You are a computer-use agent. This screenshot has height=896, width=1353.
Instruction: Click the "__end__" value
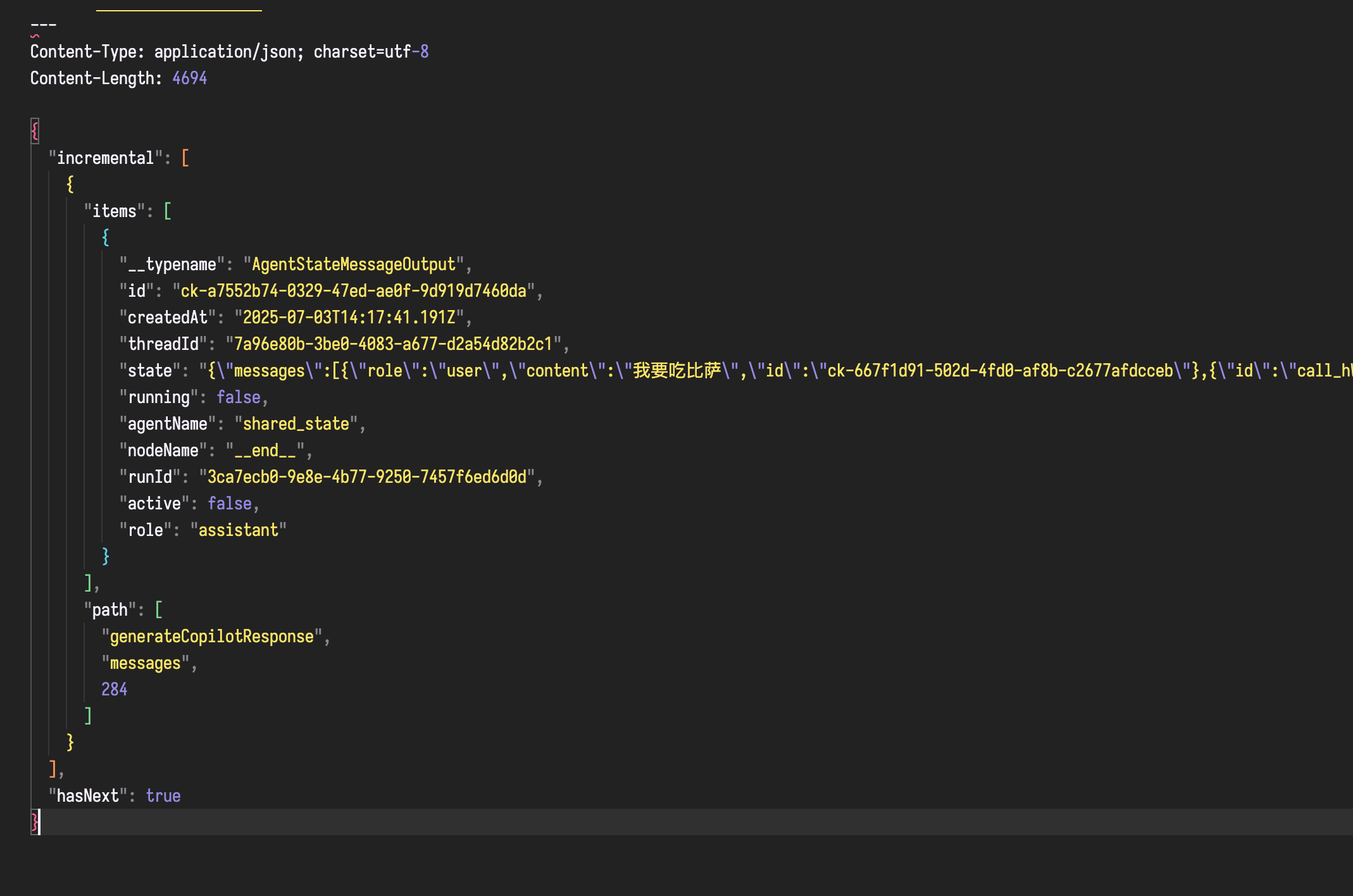265,451
